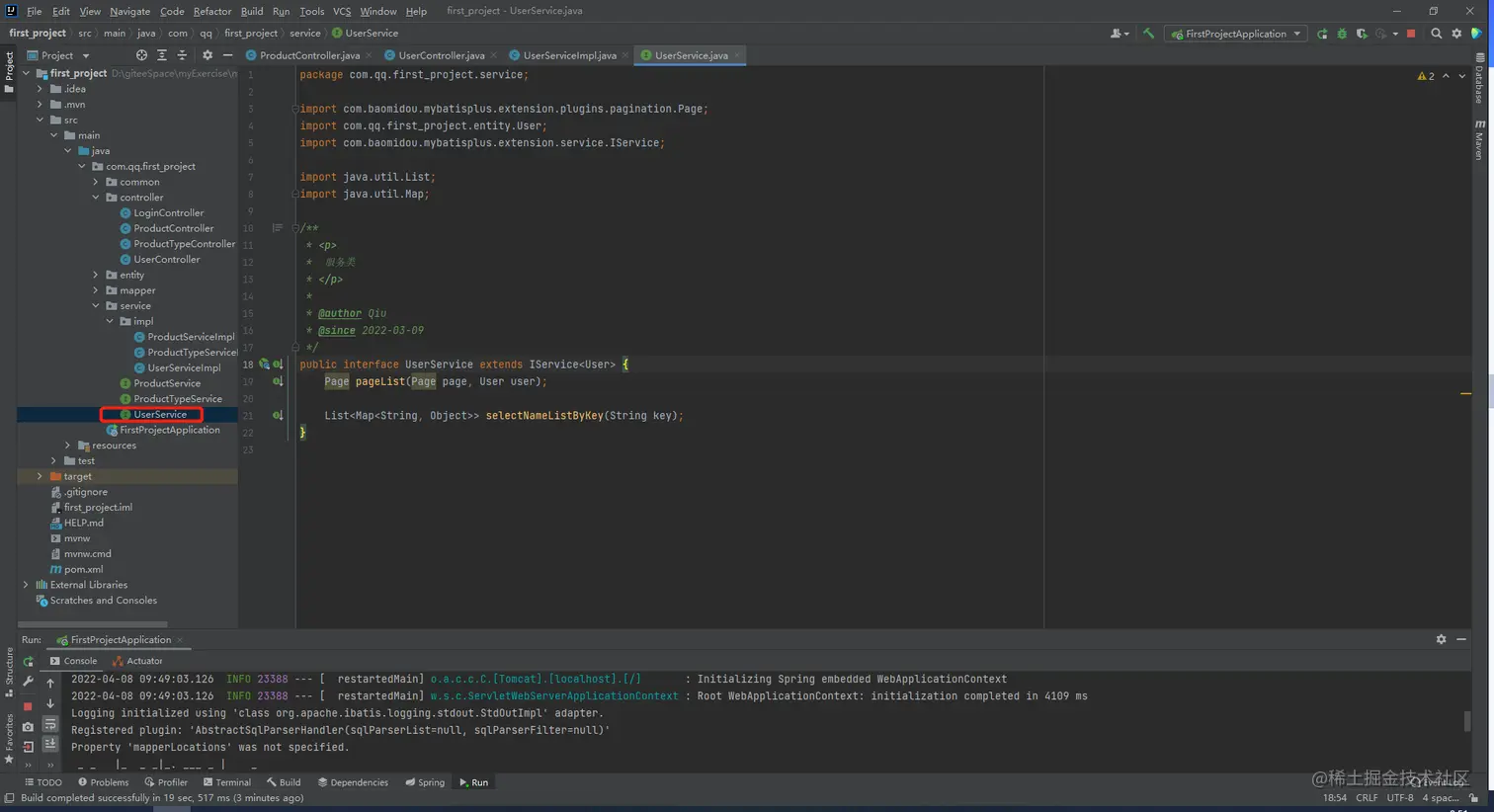Expand the target folder in tree
The height and width of the screenshot is (812, 1494).
coord(41,476)
